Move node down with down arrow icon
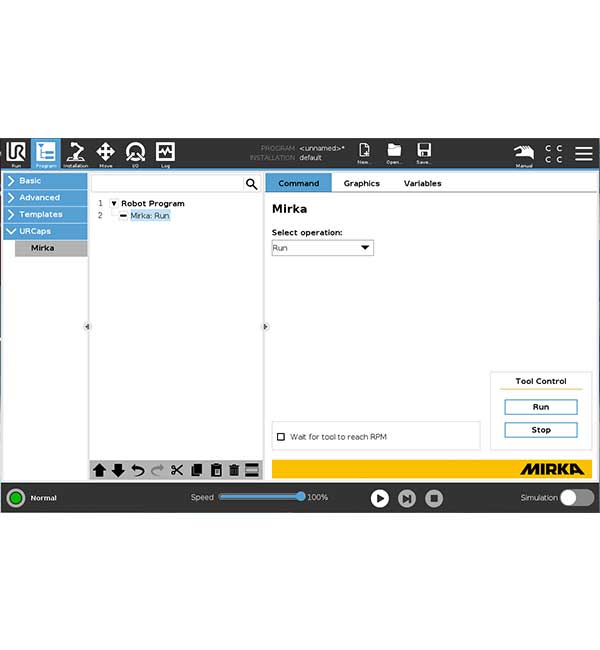The image size is (600, 650). coord(118,470)
